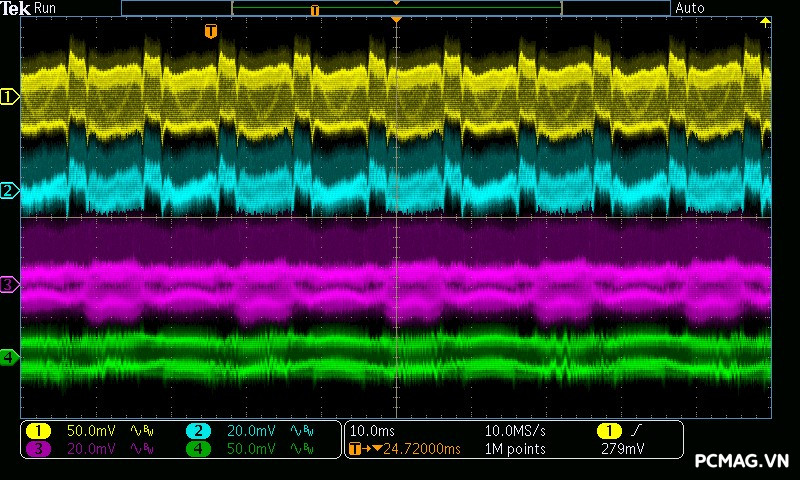This screenshot has width=800, height=480.
Task: Click the yellow trigger level arrow at right edge
Action: (x=767, y=22)
